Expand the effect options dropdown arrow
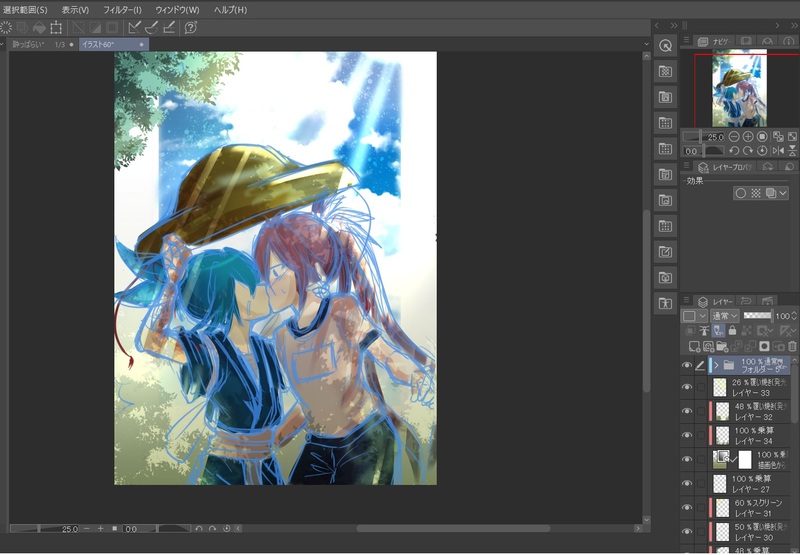The height and width of the screenshot is (555, 800). [783, 193]
